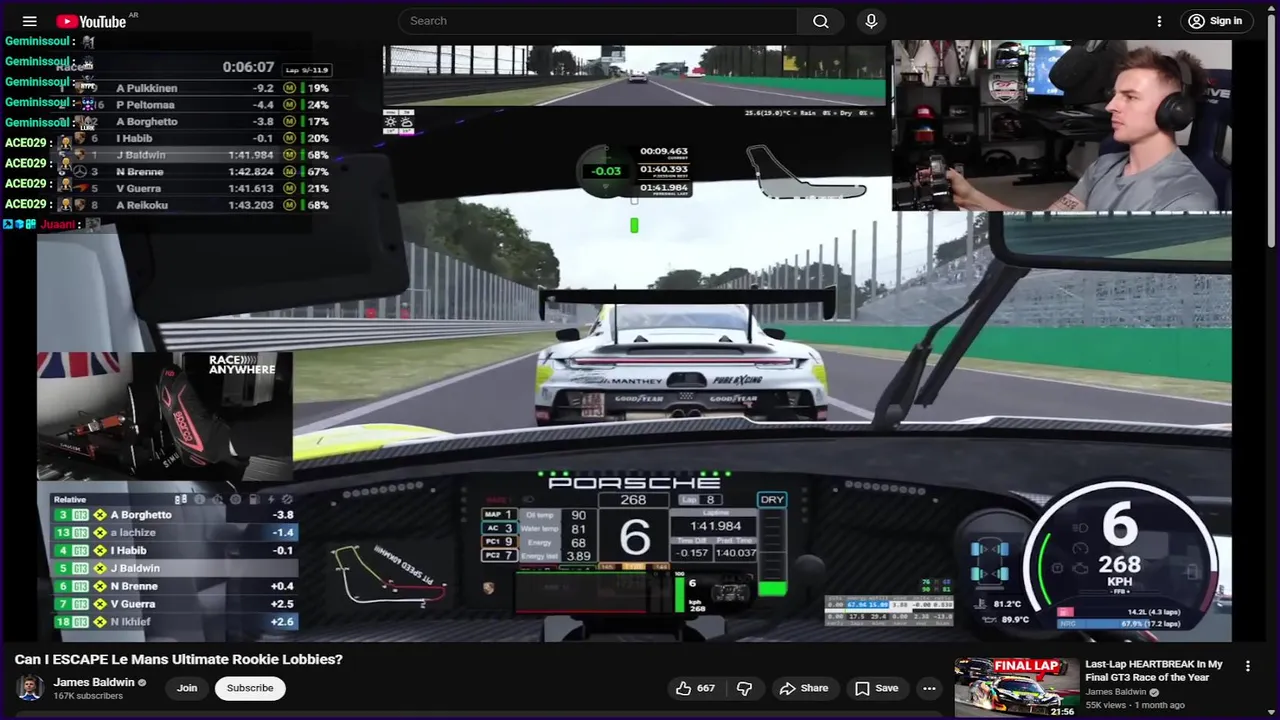Like the video with thumbs up

click(x=694, y=688)
